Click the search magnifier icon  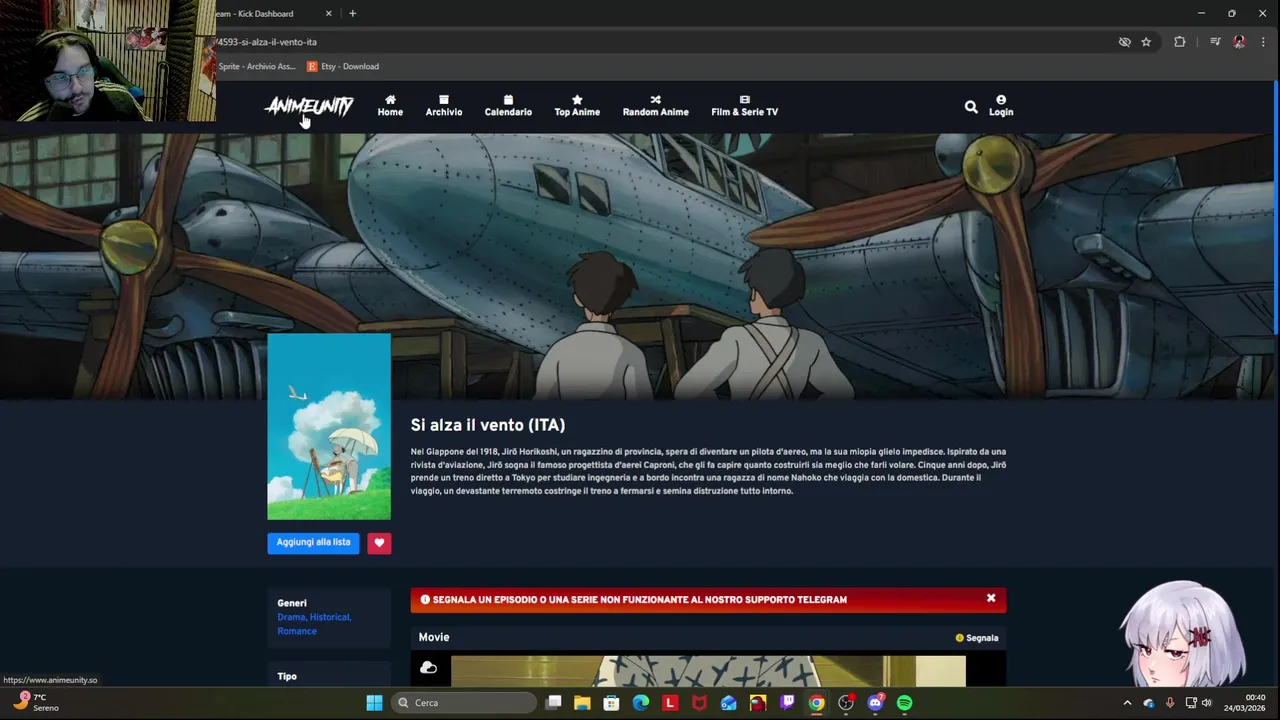(971, 106)
